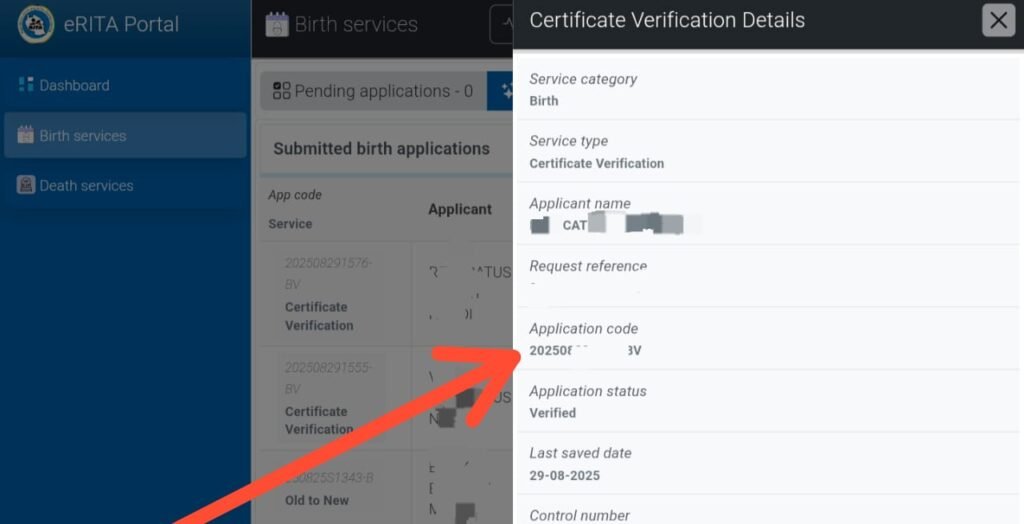Click the Birth service category value
The height and width of the screenshot is (524, 1024).
[543, 101]
